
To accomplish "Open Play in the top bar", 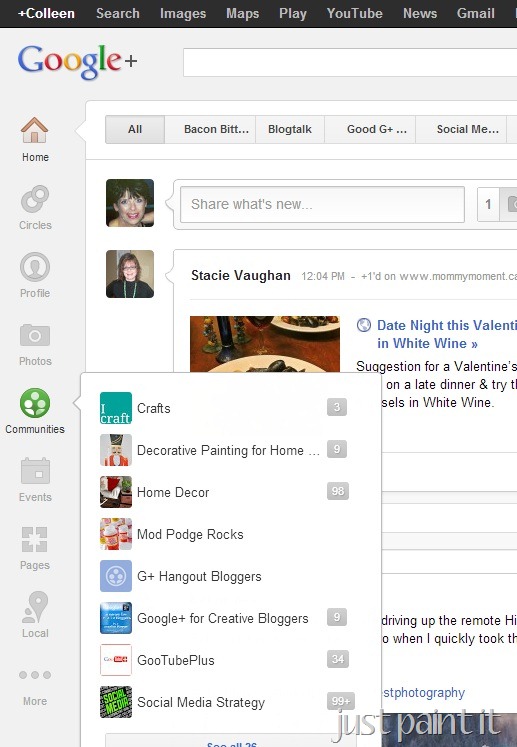I will click(293, 13).
